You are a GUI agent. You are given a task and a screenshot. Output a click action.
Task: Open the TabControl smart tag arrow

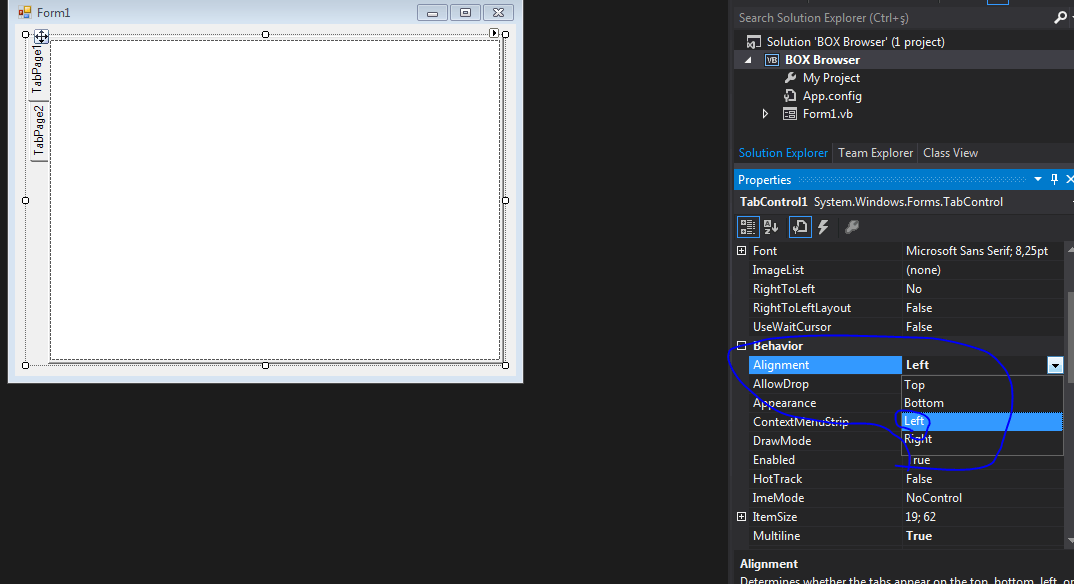point(494,33)
